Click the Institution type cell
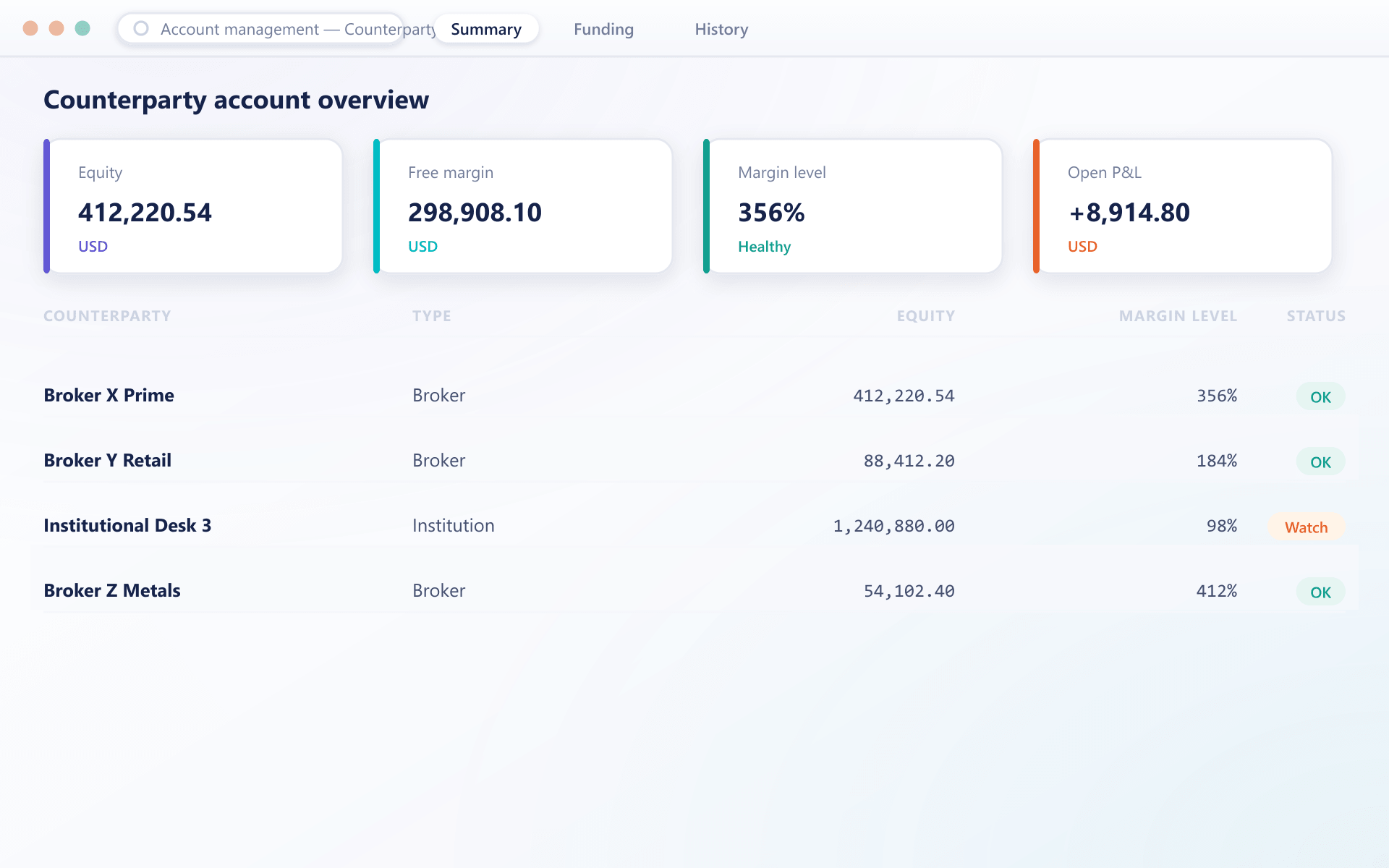The height and width of the screenshot is (868, 1389). (454, 526)
